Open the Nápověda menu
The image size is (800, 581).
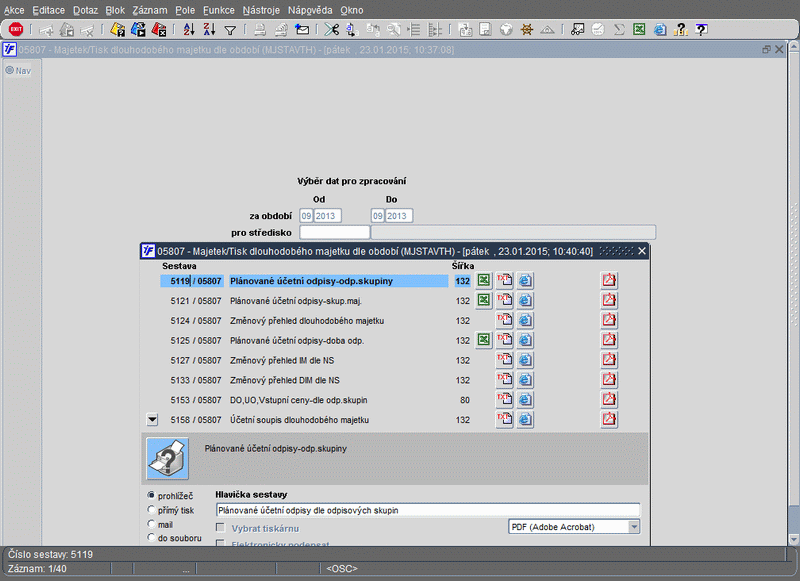click(310, 10)
